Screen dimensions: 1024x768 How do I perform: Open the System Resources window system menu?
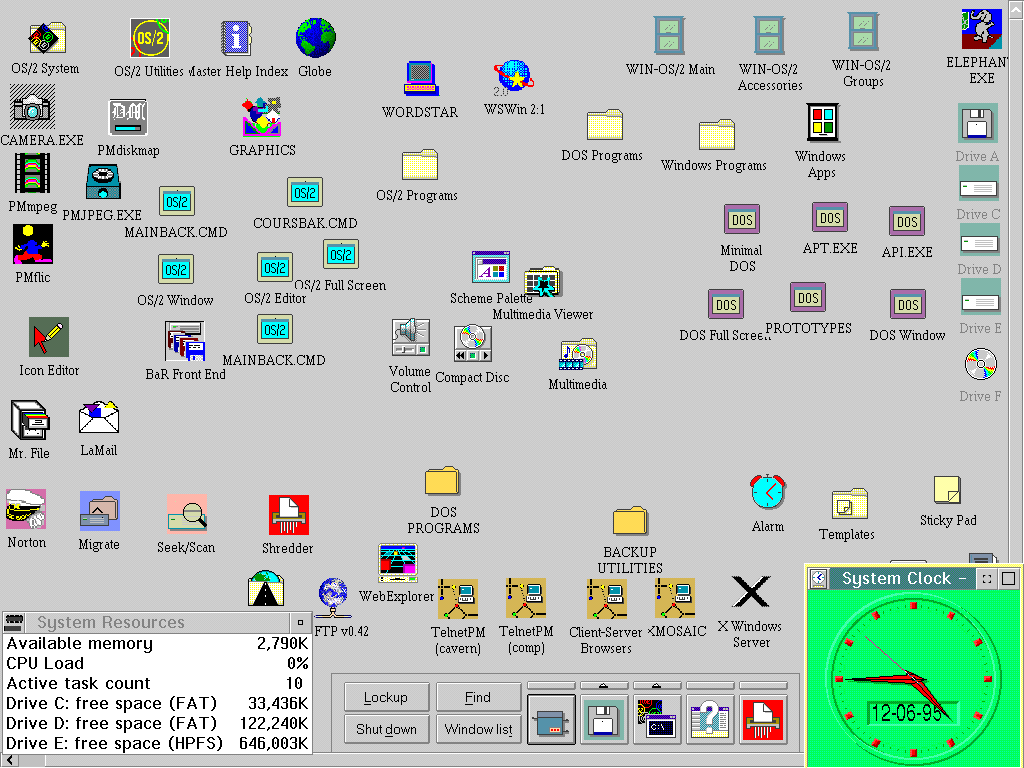(x=14, y=622)
